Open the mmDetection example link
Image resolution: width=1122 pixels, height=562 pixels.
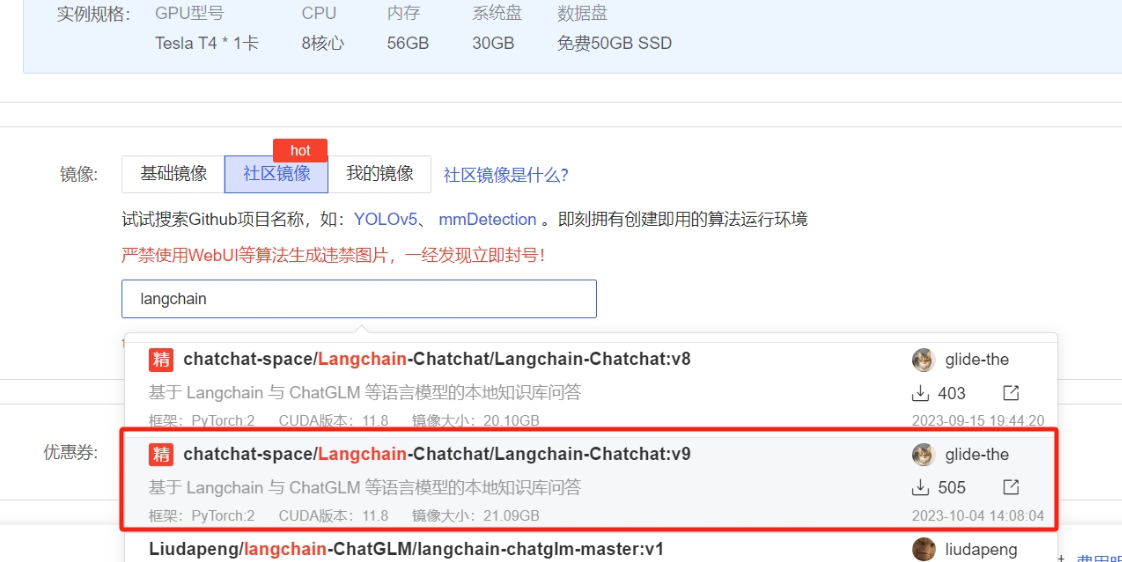click(x=487, y=219)
